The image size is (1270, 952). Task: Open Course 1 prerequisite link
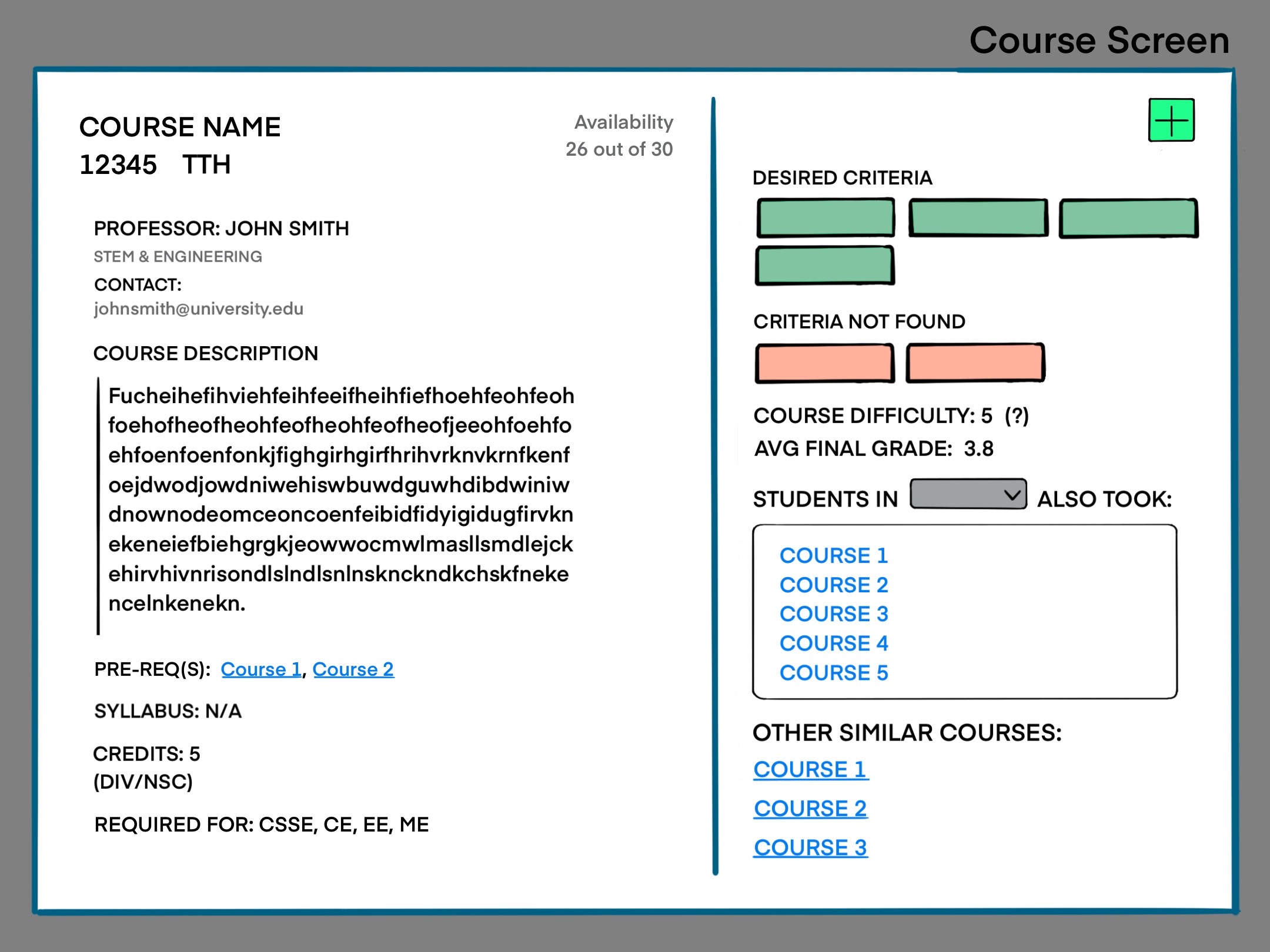(261, 669)
